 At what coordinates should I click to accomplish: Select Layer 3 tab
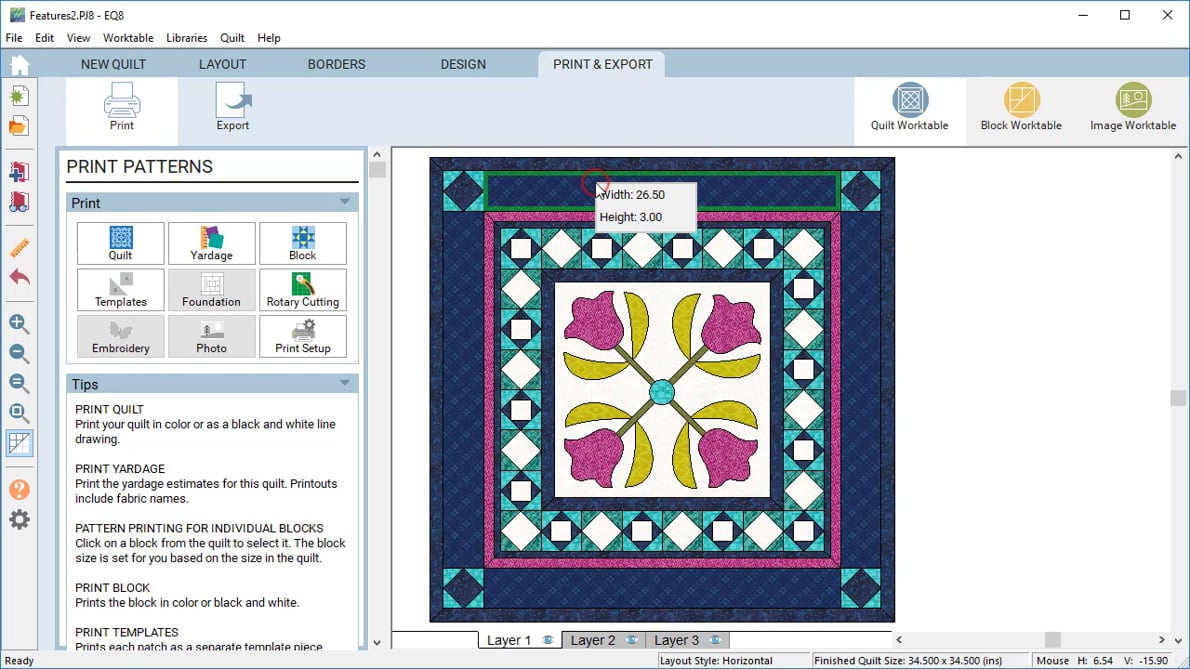[687, 640]
